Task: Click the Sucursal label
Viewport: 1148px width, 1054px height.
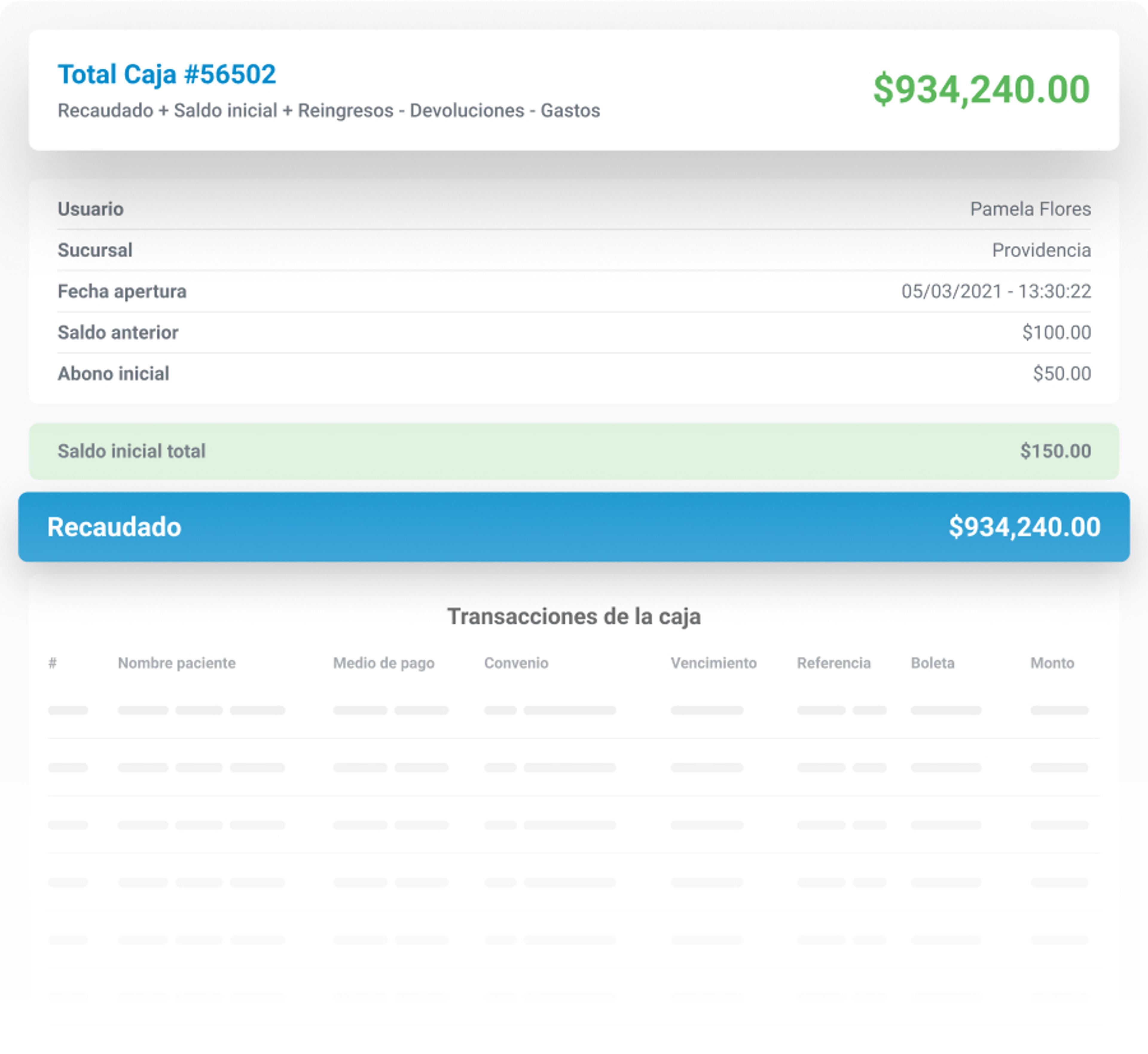Action: (95, 250)
